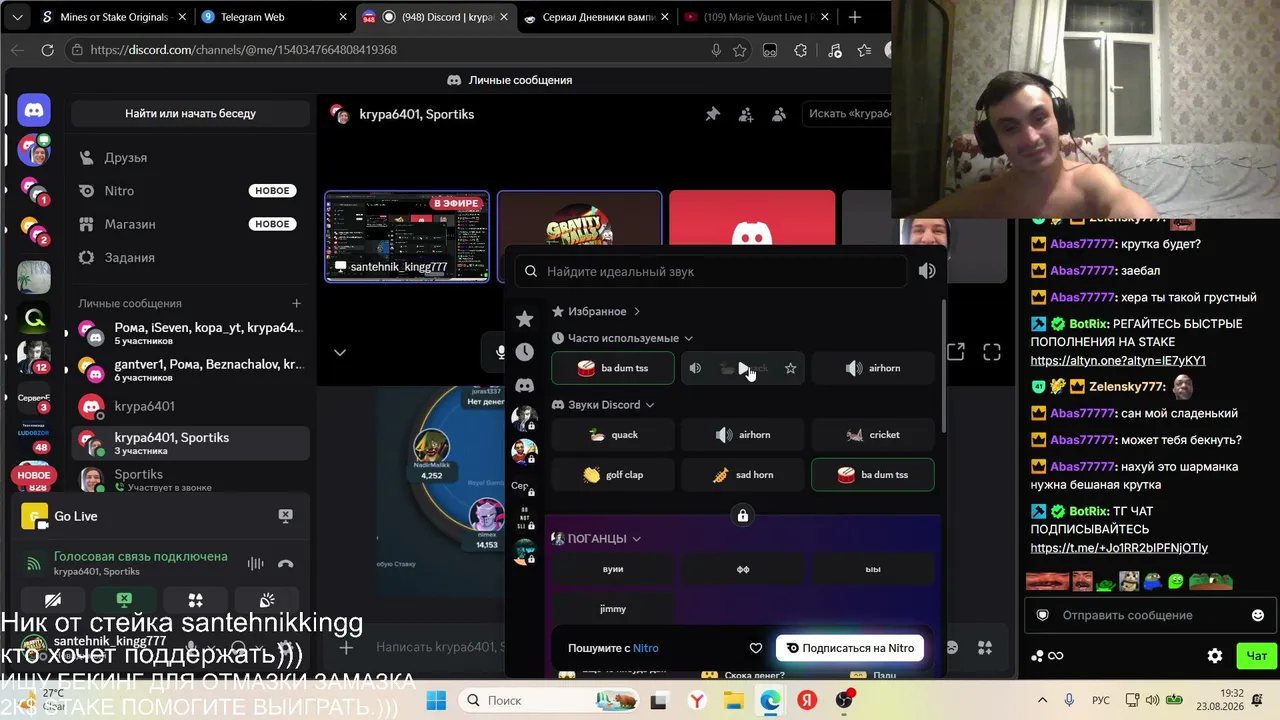Toggle noise suppression next to disconnect
Viewport: 1280px width, 720px height.
coord(256,564)
